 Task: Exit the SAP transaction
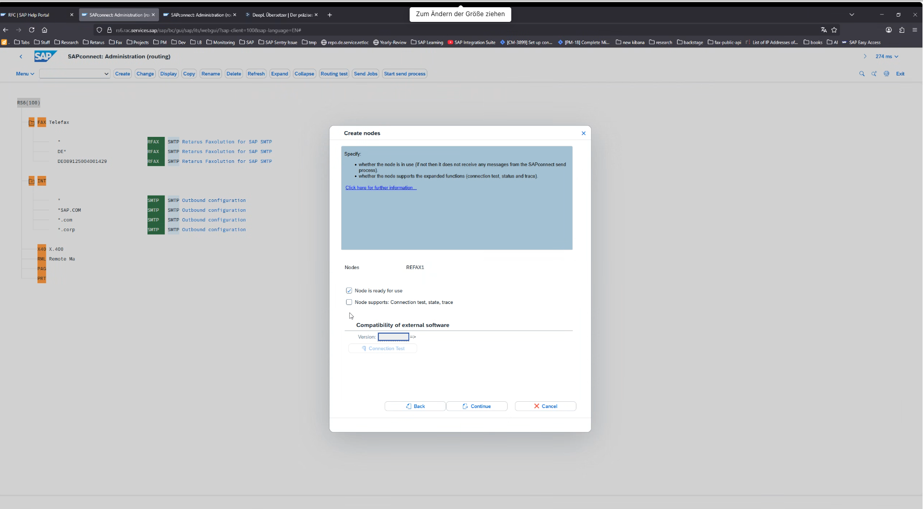(900, 74)
